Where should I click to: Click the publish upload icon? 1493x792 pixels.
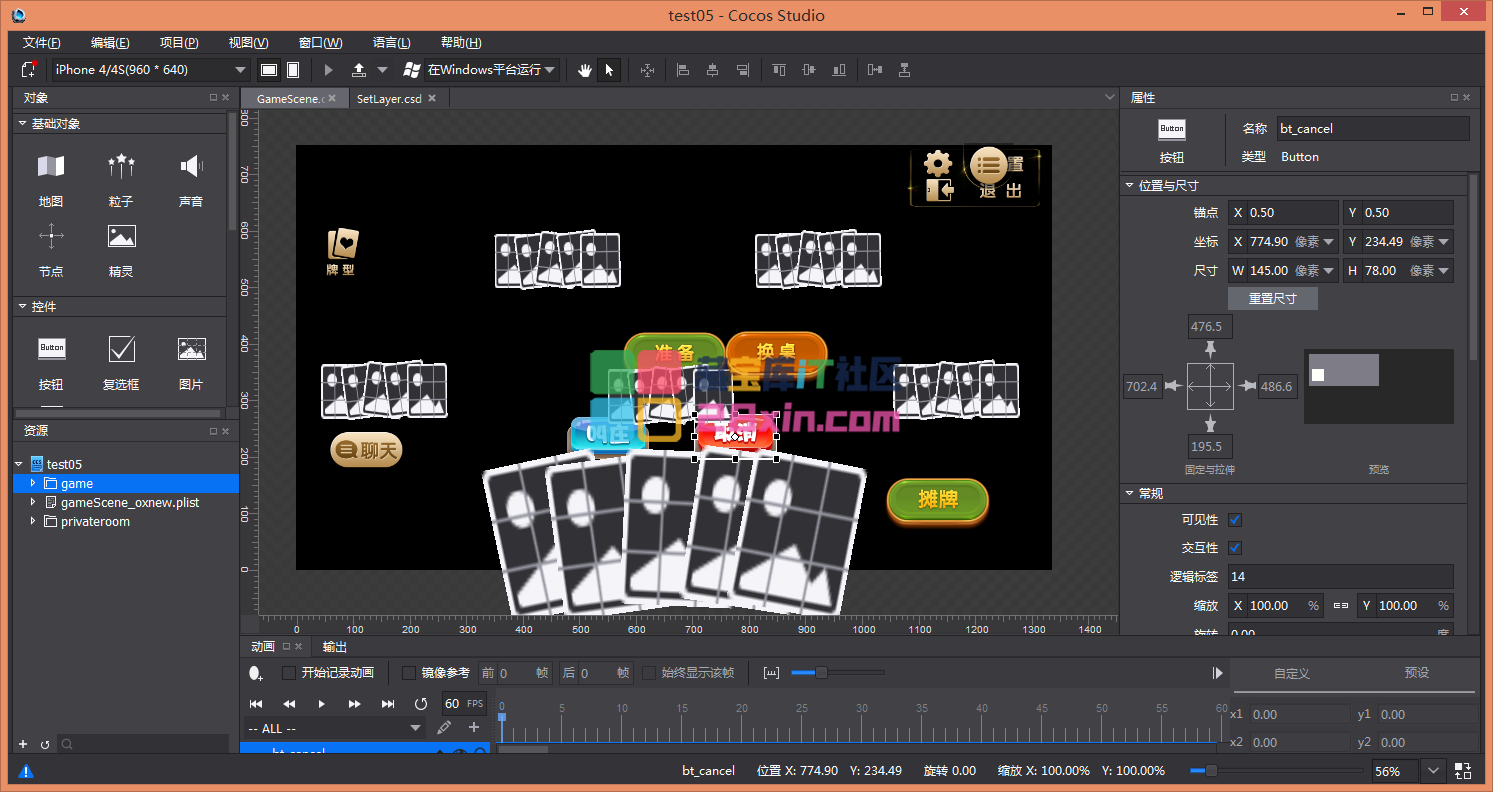(x=359, y=70)
